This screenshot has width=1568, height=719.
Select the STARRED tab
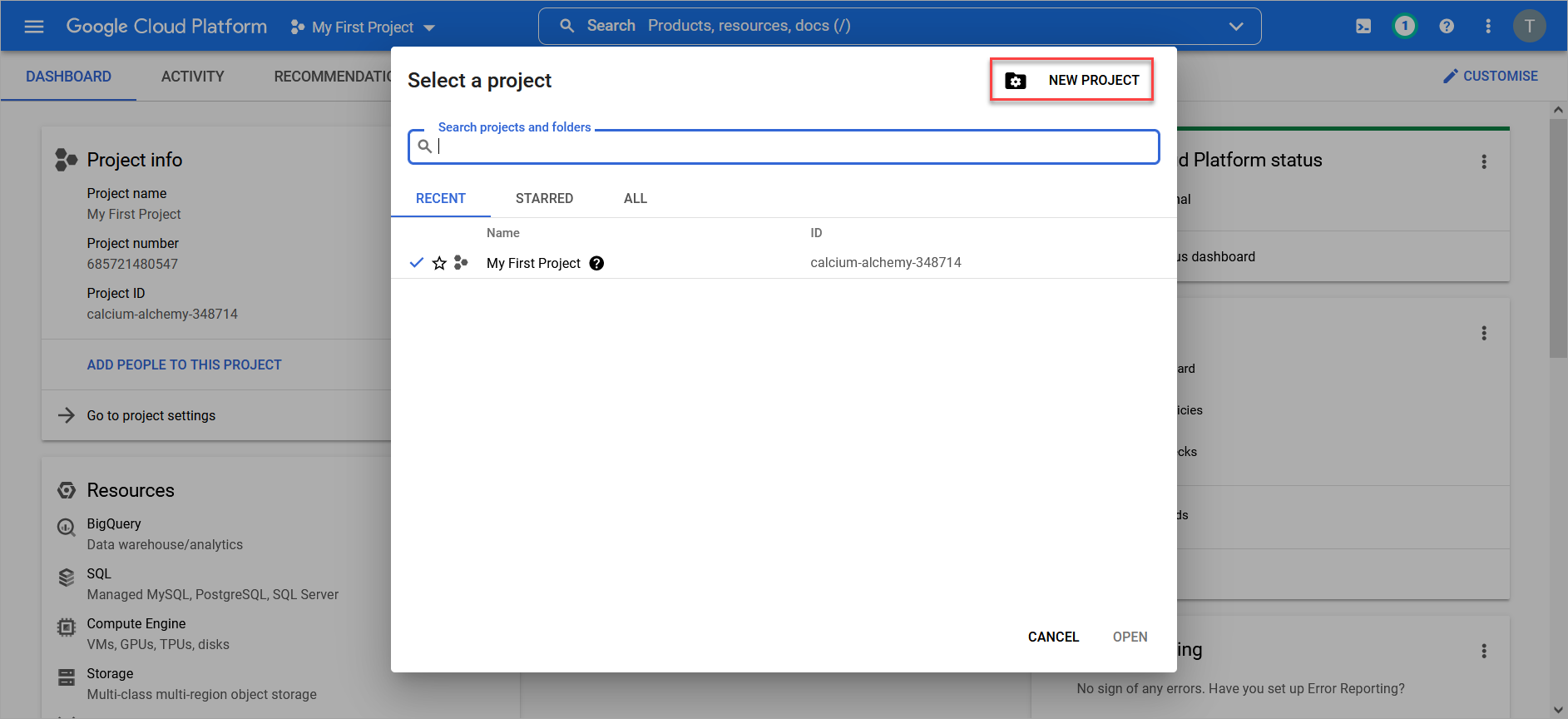[x=544, y=198]
